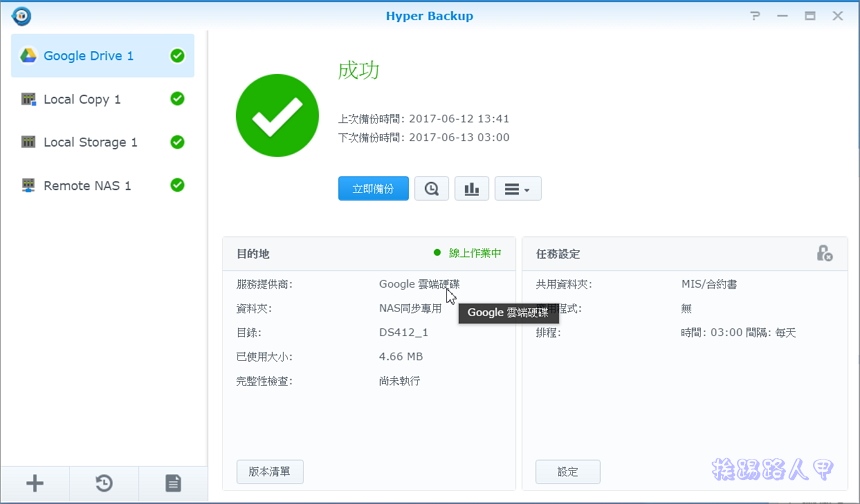This screenshot has height=504, width=860.
Task: Open the backup explorer clock-magnifier button
Action: [432, 189]
